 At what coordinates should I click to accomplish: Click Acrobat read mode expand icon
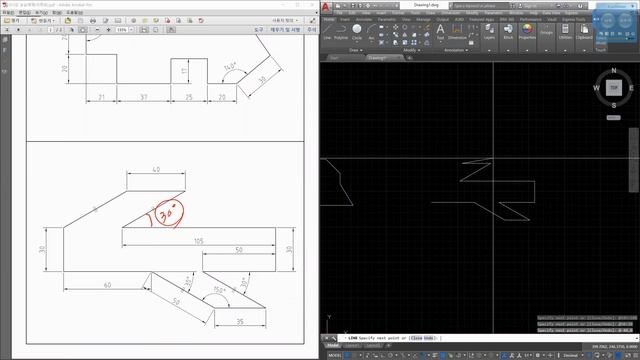[x=312, y=20]
